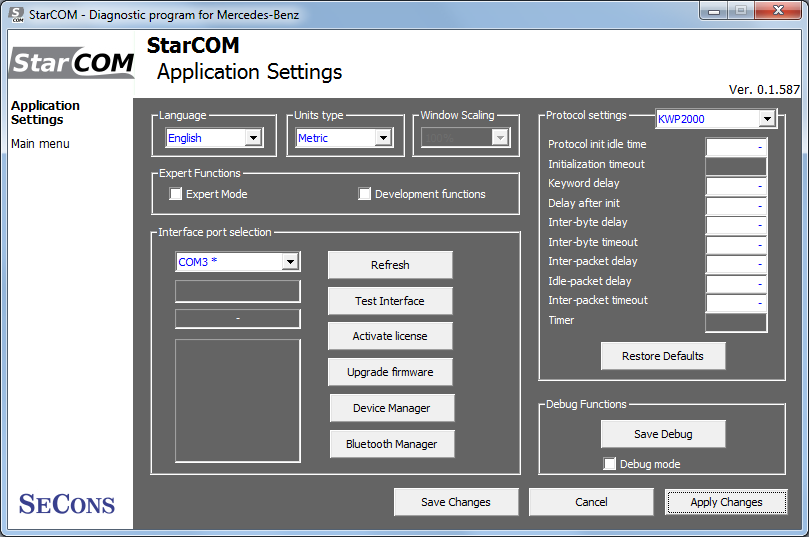Click the Upgrade firmware button
This screenshot has width=809, height=537.
click(x=390, y=372)
